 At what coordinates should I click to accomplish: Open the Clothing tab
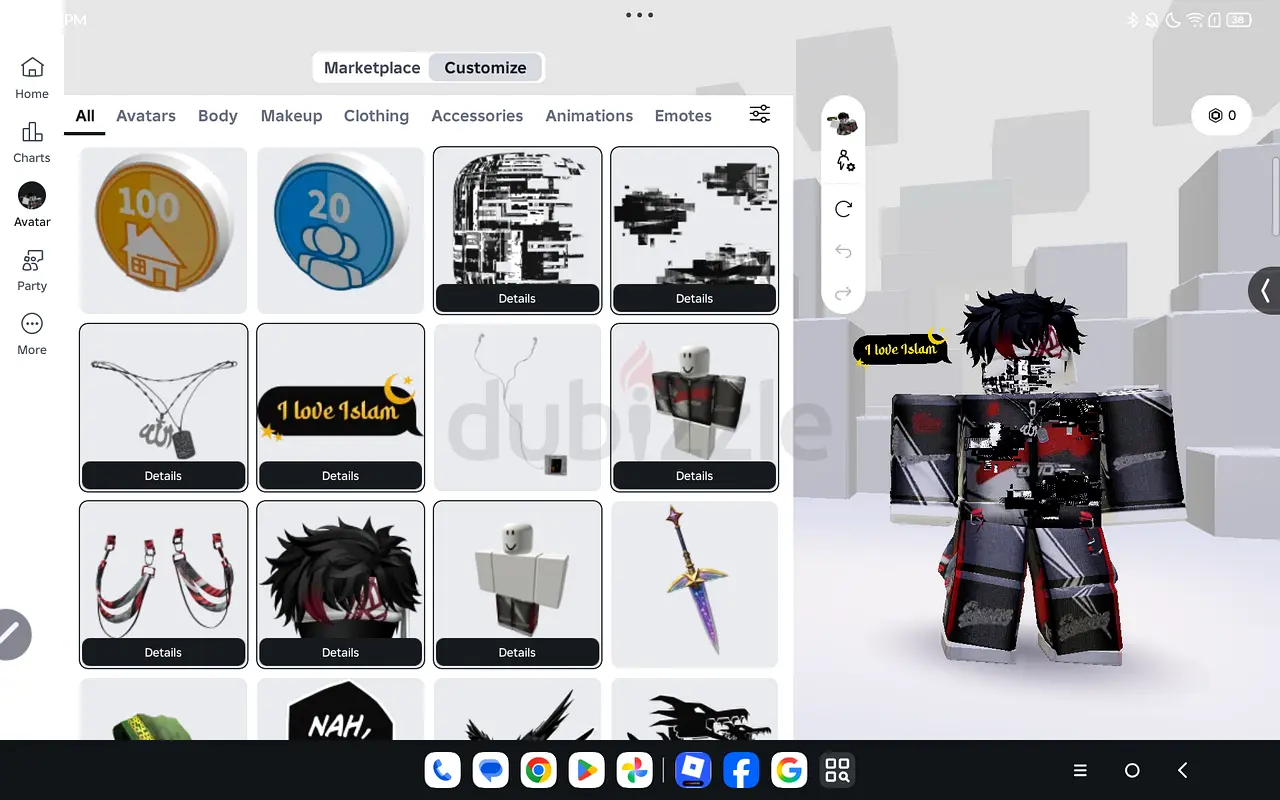376,116
